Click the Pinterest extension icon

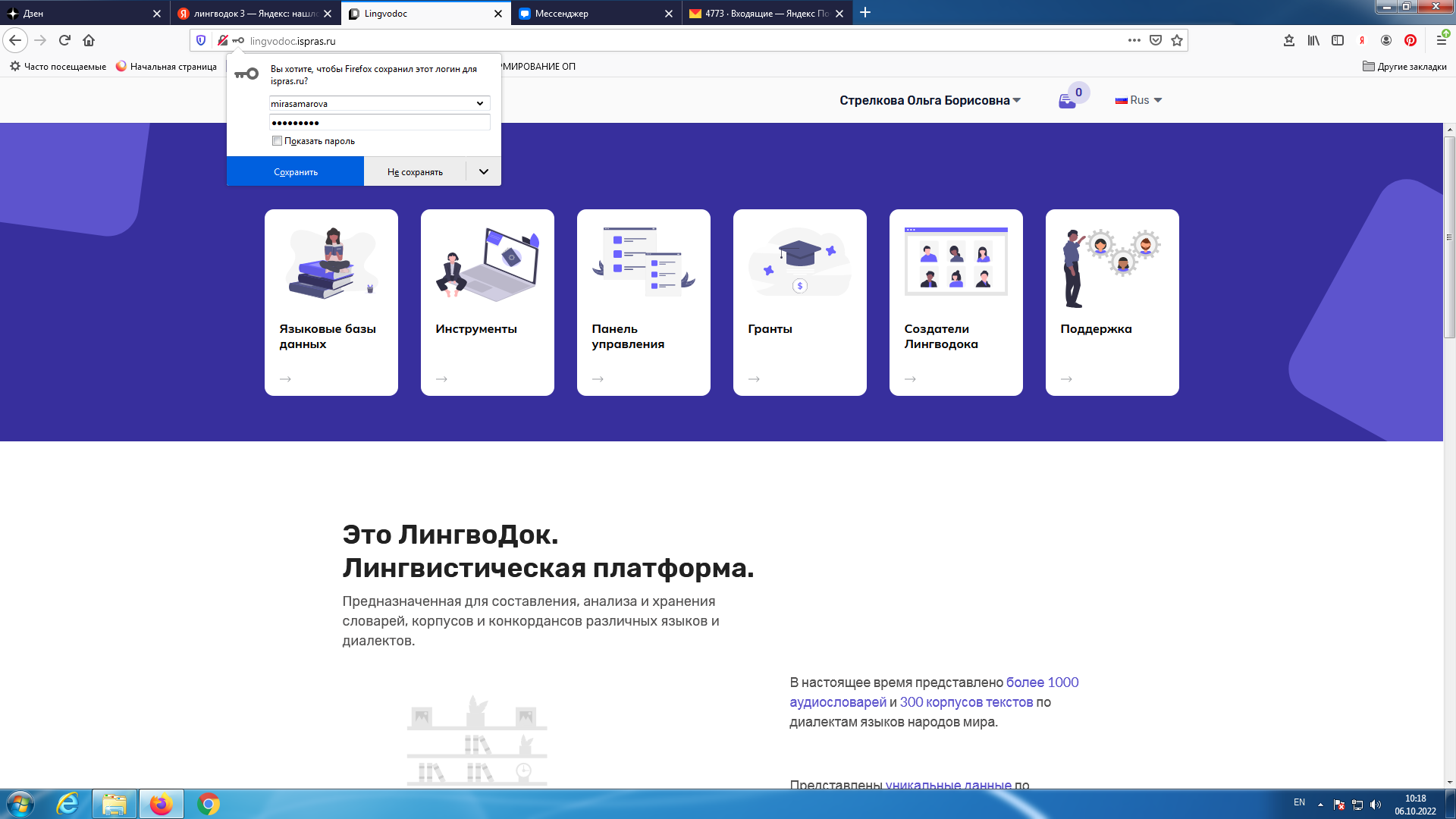[x=1410, y=40]
